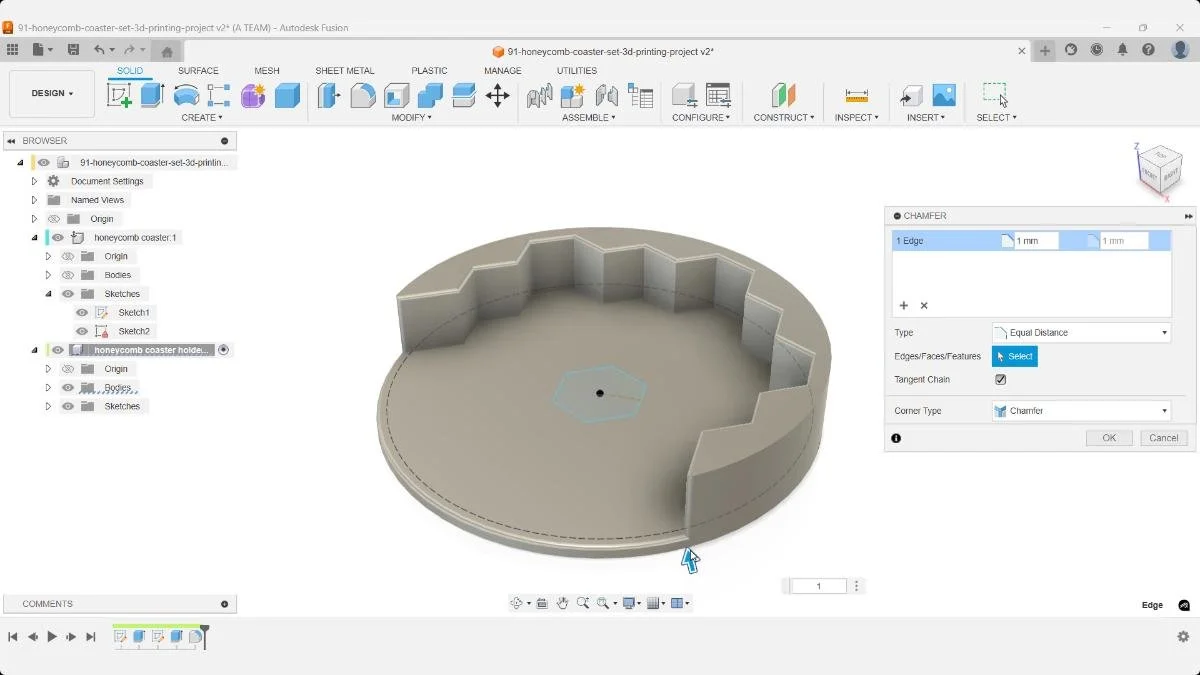The height and width of the screenshot is (675, 1200).
Task: Expand the Named Views node
Action: tap(35, 200)
